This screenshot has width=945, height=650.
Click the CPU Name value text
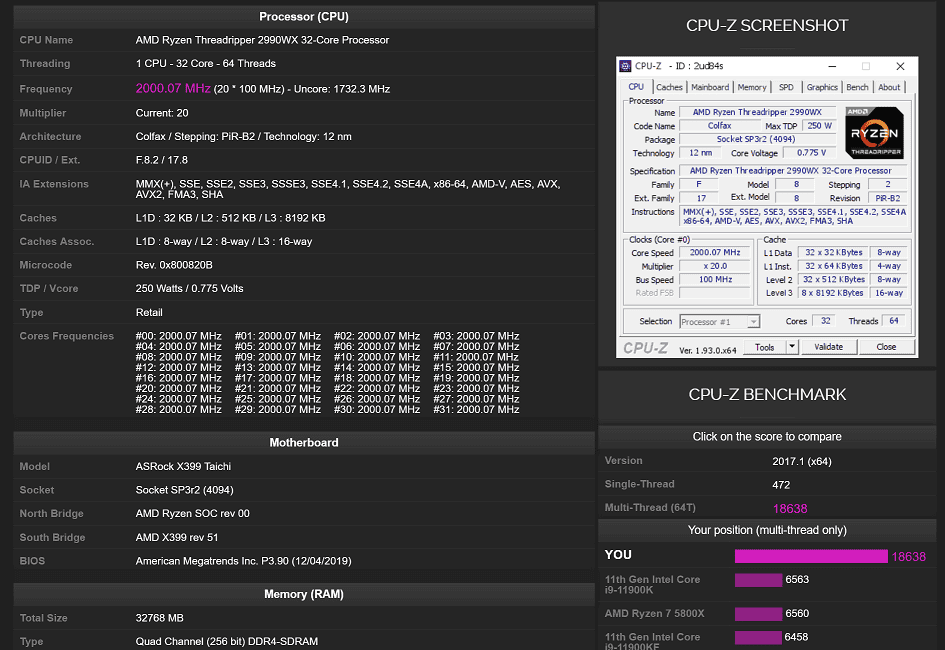(x=262, y=40)
